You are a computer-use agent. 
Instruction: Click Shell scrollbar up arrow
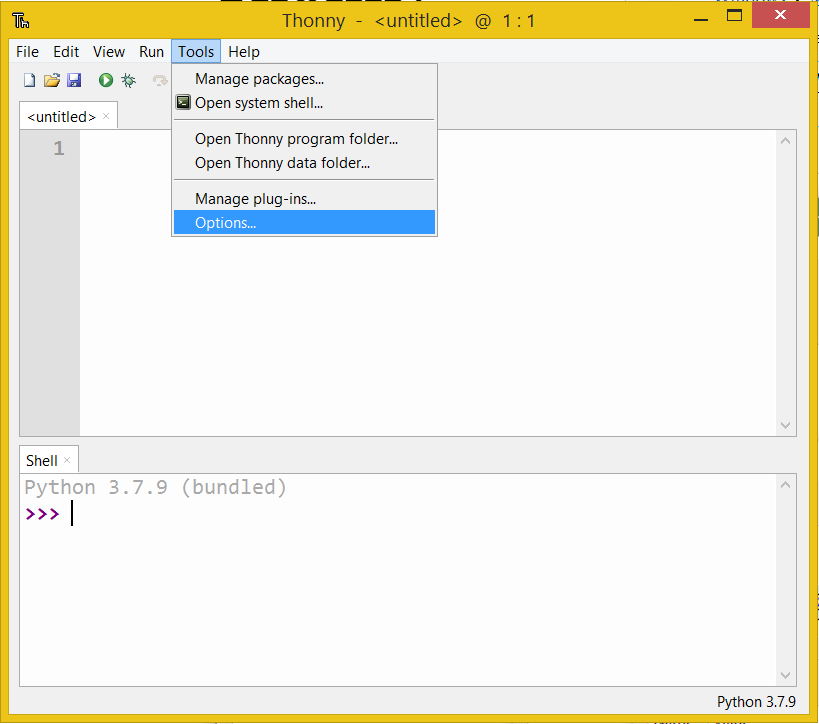(x=785, y=485)
